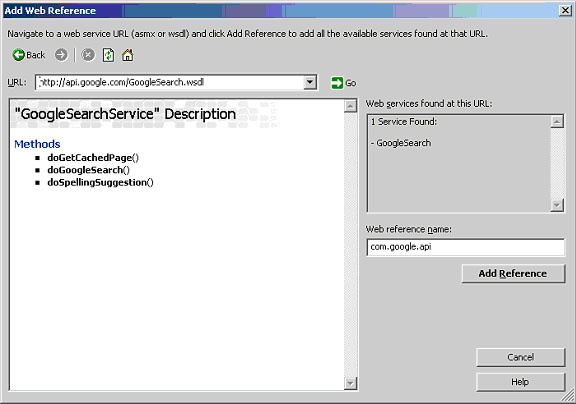Click the Forward navigation arrow icon
Viewport: 576px width, 404px height.
[x=61, y=55]
